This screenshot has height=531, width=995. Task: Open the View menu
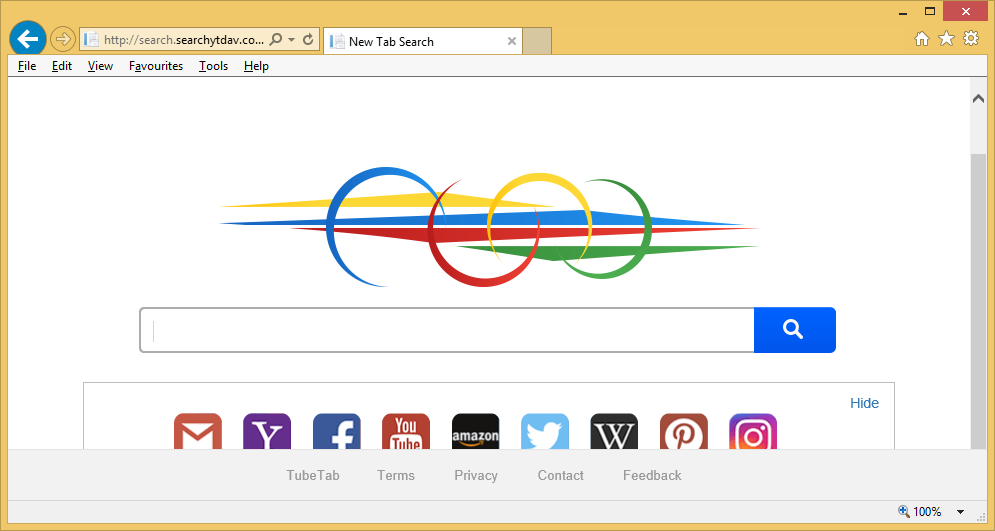point(100,66)
